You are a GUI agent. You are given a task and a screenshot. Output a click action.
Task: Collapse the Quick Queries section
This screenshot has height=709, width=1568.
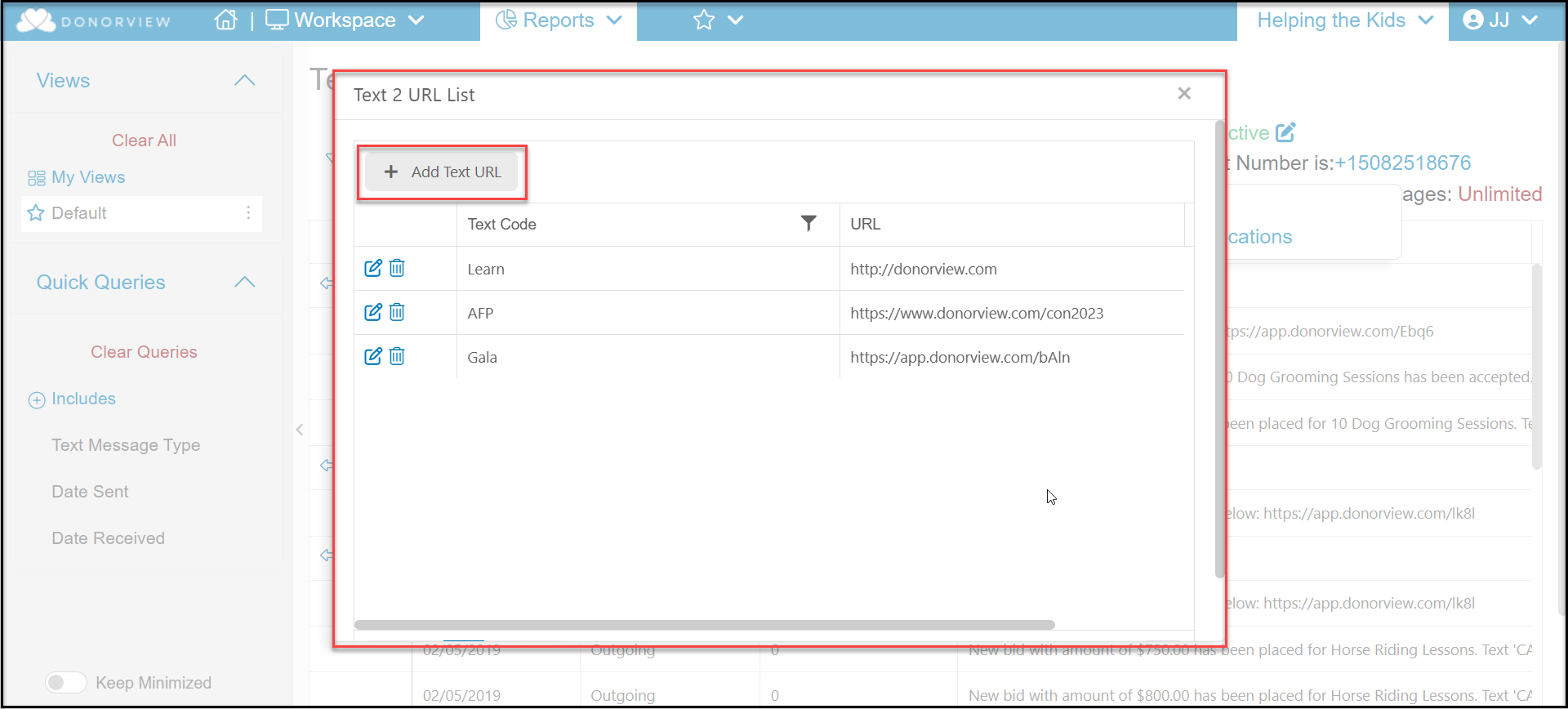pyautogui.click(x=245, y=282)
